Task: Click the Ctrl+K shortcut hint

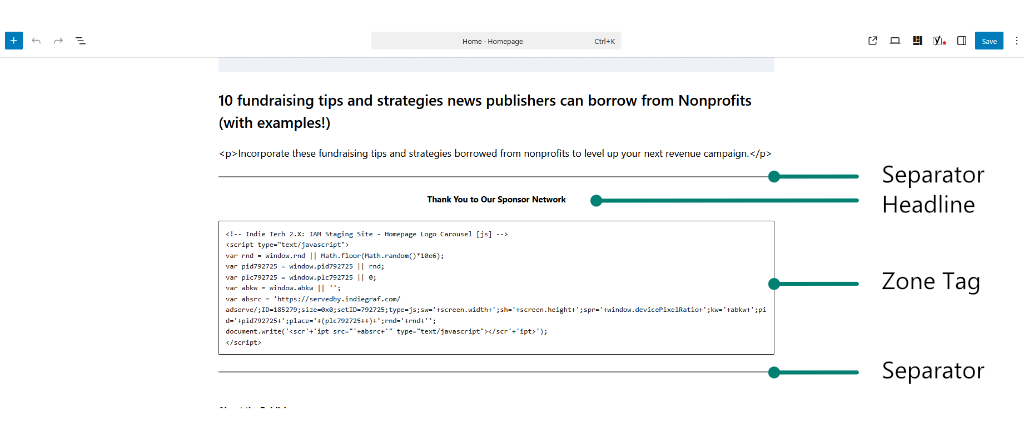Action: 604,41
